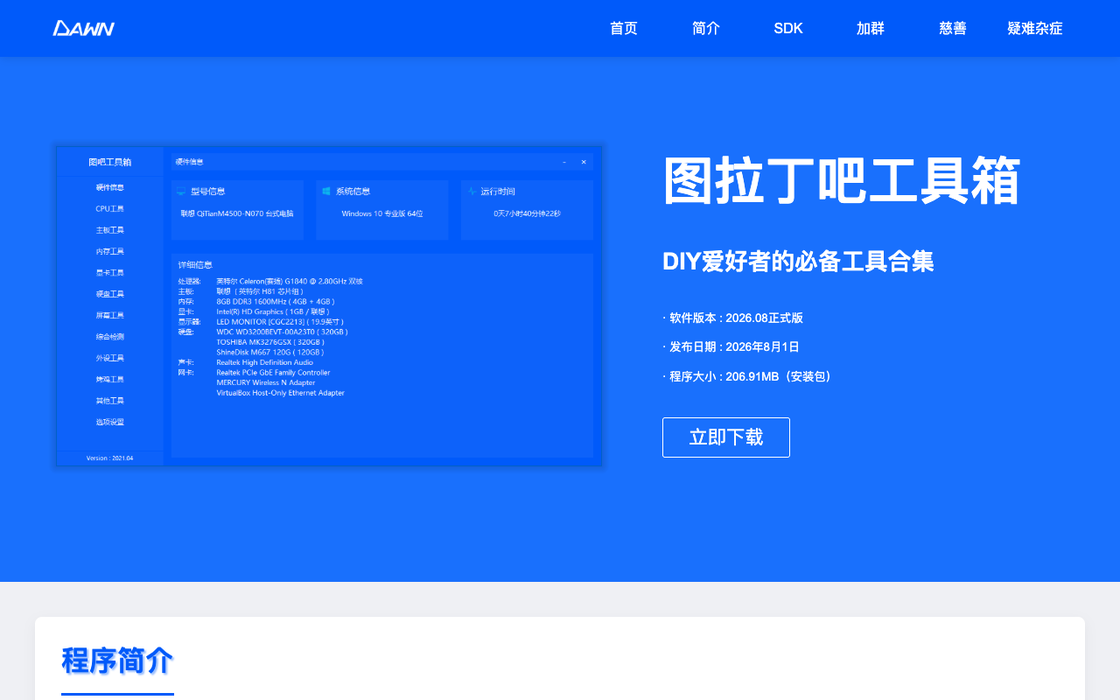Screen dimensions: 1120x700
Task: Select 综合检测 in the preview sidebar
Action: pyautogui.click(x=110, y=336)
